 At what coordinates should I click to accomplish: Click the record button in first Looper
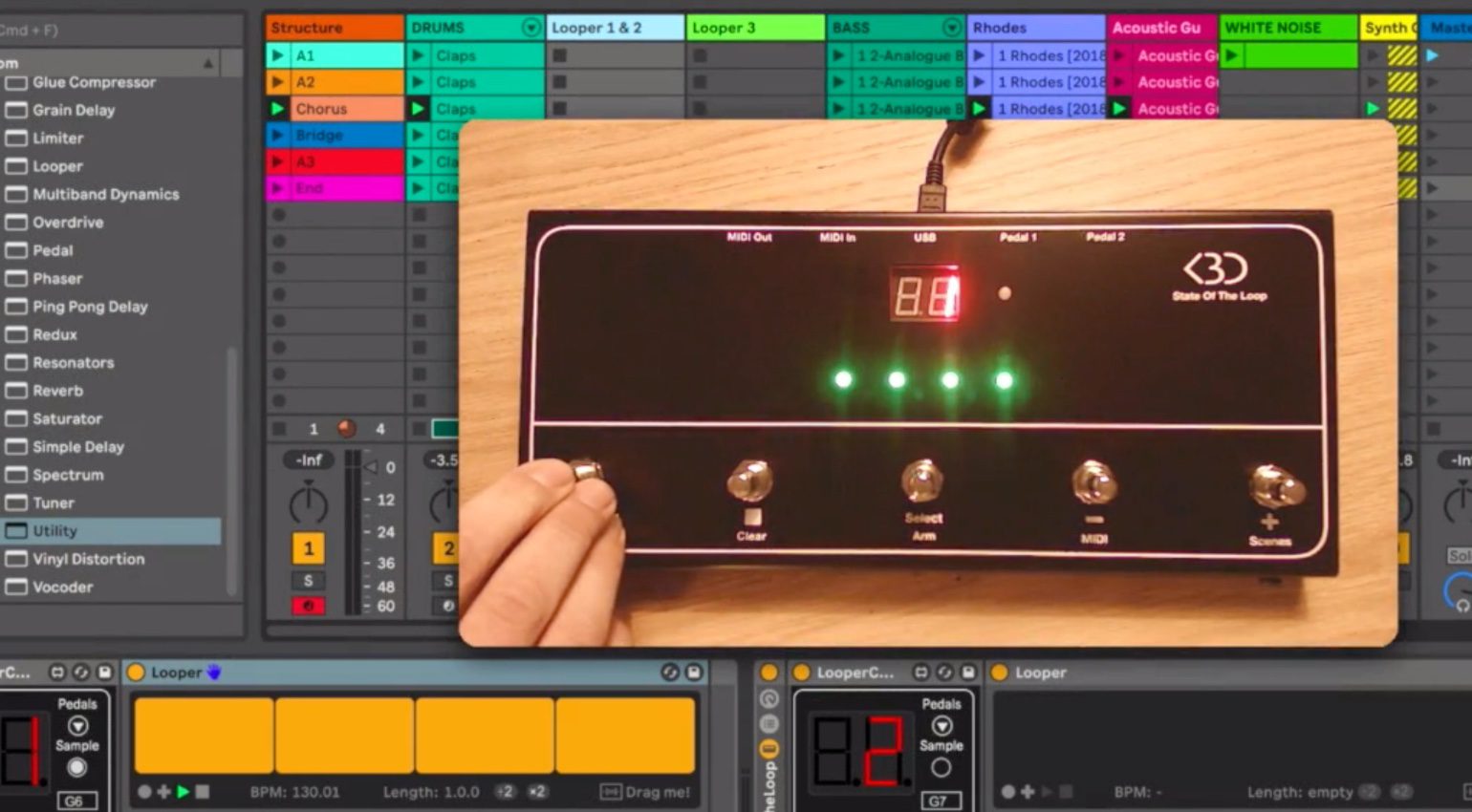click(144, 792)
